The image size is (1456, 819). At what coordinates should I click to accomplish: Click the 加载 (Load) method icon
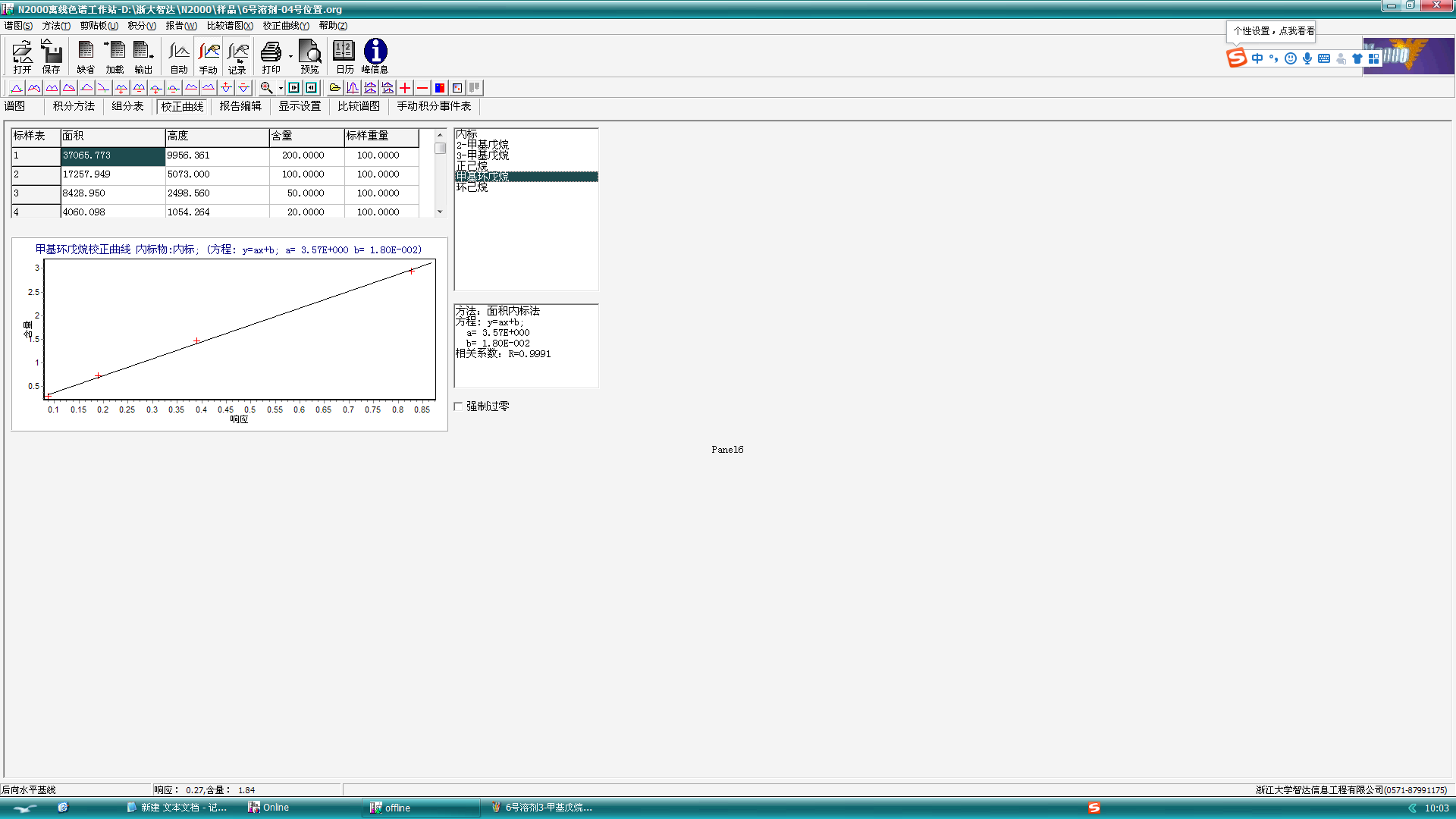pyautogui.click(x=115, y=56)
